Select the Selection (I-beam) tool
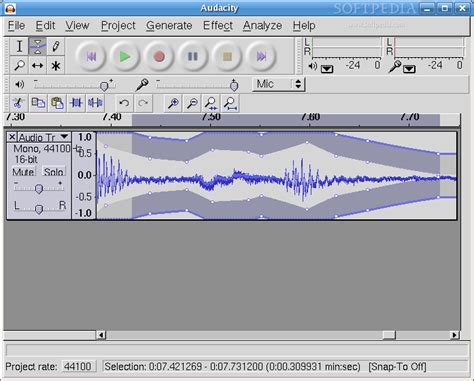This screenshot has width=474, height=381. [x=19, y=47]
